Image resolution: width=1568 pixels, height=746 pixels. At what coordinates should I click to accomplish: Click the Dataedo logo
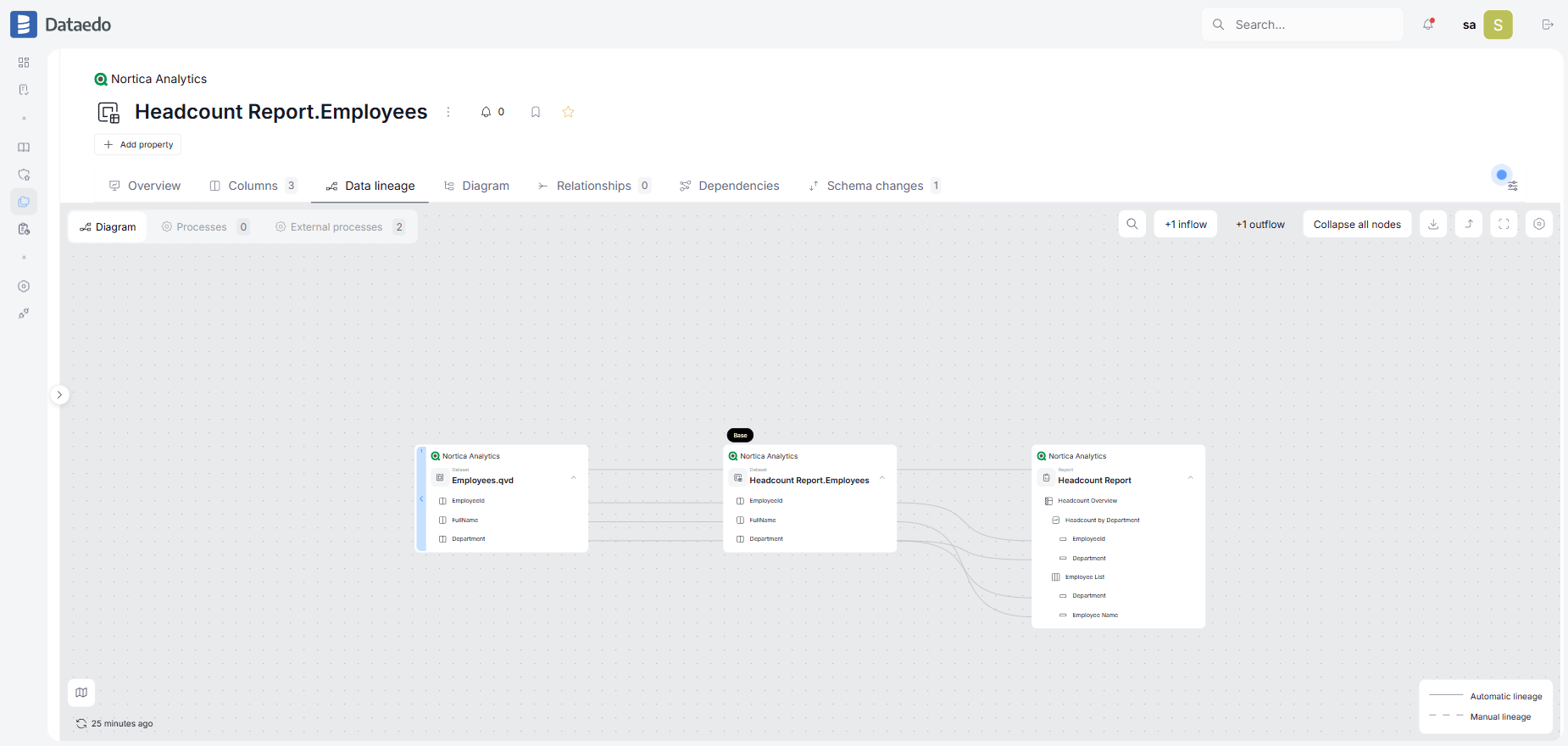pyautogui.click(x=61, y=25)
